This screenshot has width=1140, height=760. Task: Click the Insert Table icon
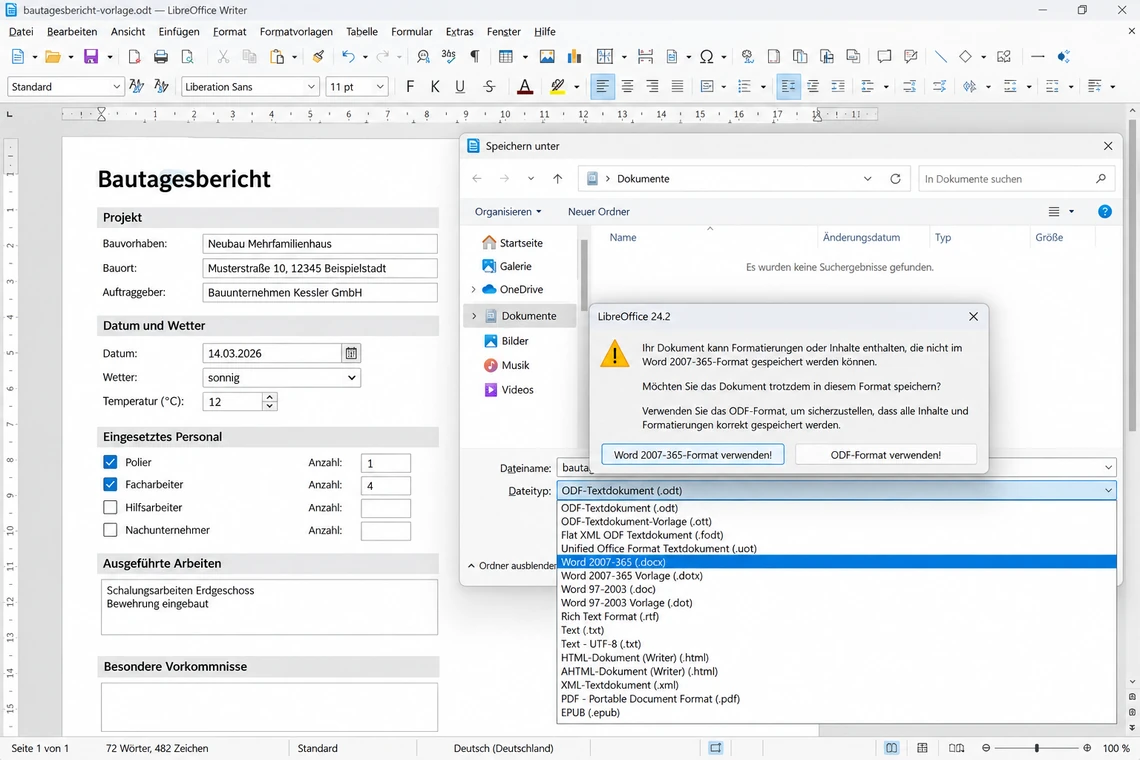506,57
